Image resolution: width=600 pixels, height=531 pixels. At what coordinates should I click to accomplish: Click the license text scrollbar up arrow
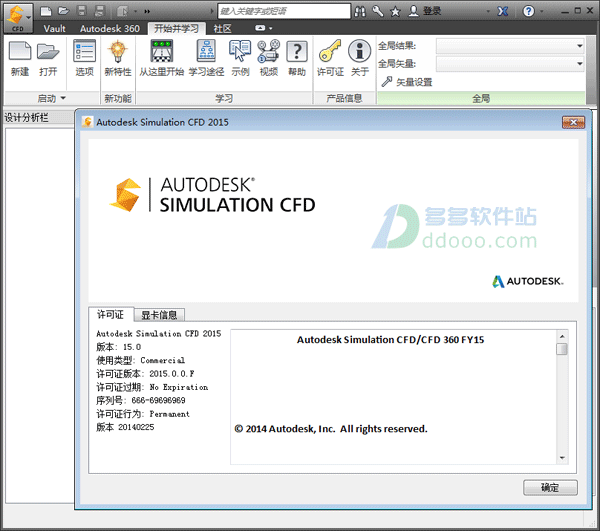point(562,336)
